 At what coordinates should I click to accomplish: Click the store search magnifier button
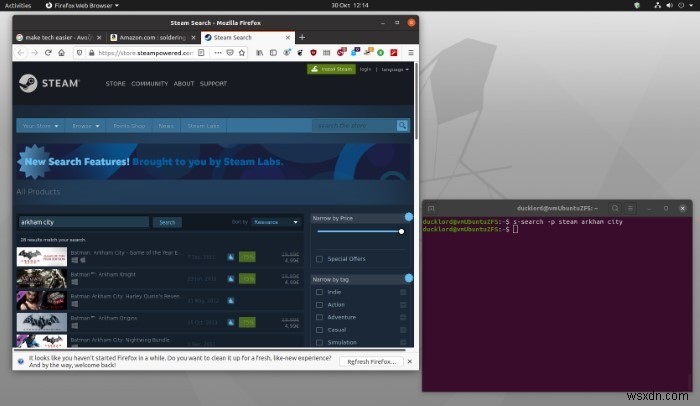pos(402,126)
